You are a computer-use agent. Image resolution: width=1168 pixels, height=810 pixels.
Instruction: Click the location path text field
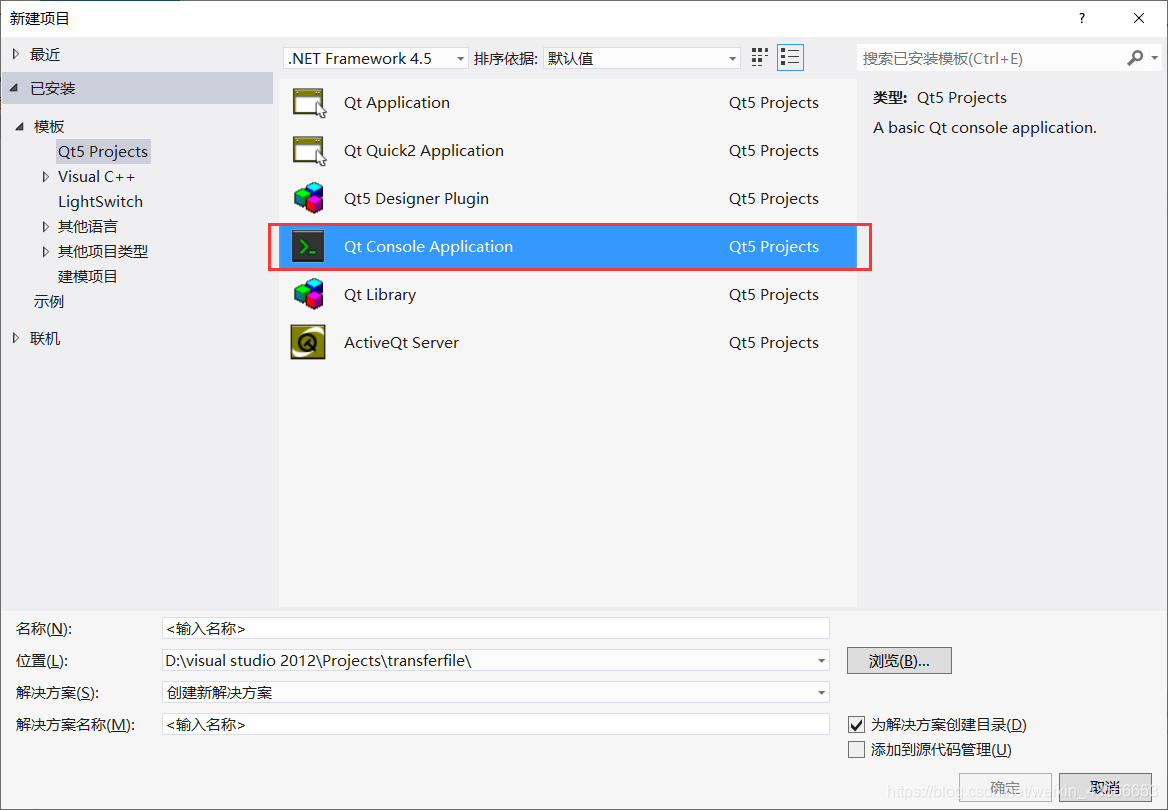[487, 661]
